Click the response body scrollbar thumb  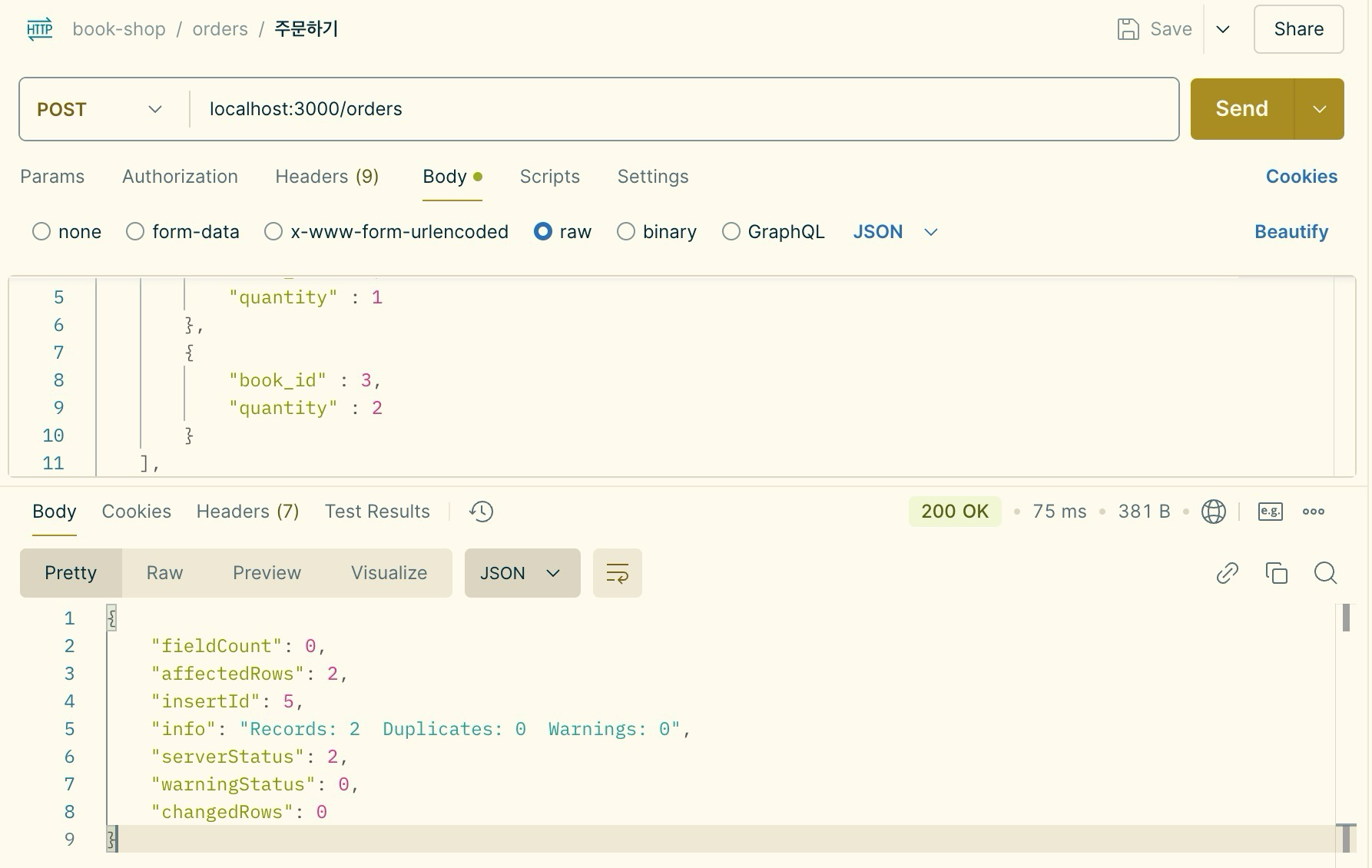pos(1346,618)
